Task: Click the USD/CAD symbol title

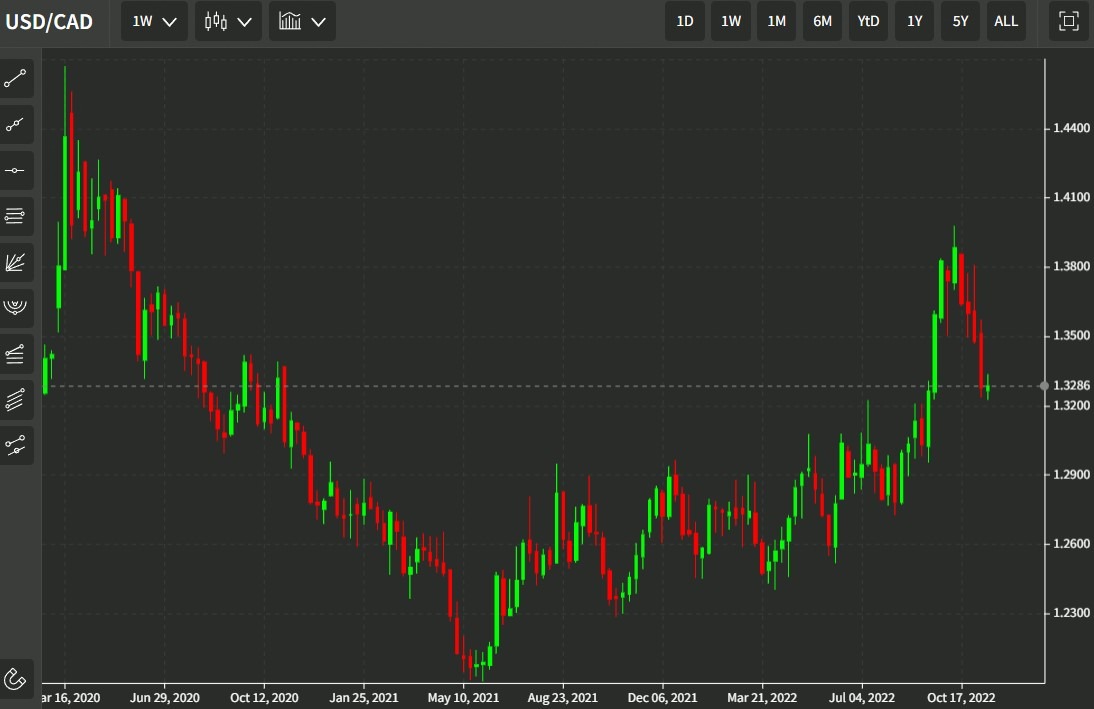Action: [x=49, y=22]
